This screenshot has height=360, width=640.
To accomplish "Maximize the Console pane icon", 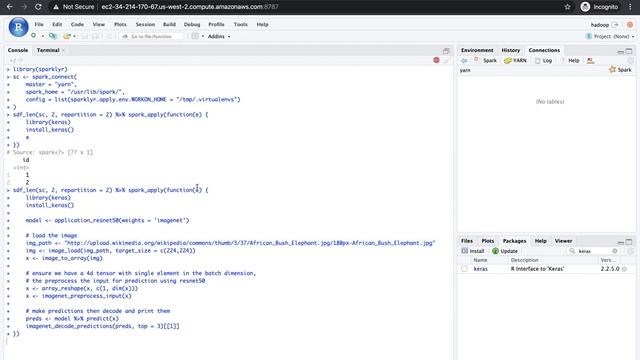I will click(x=446, y=51).
